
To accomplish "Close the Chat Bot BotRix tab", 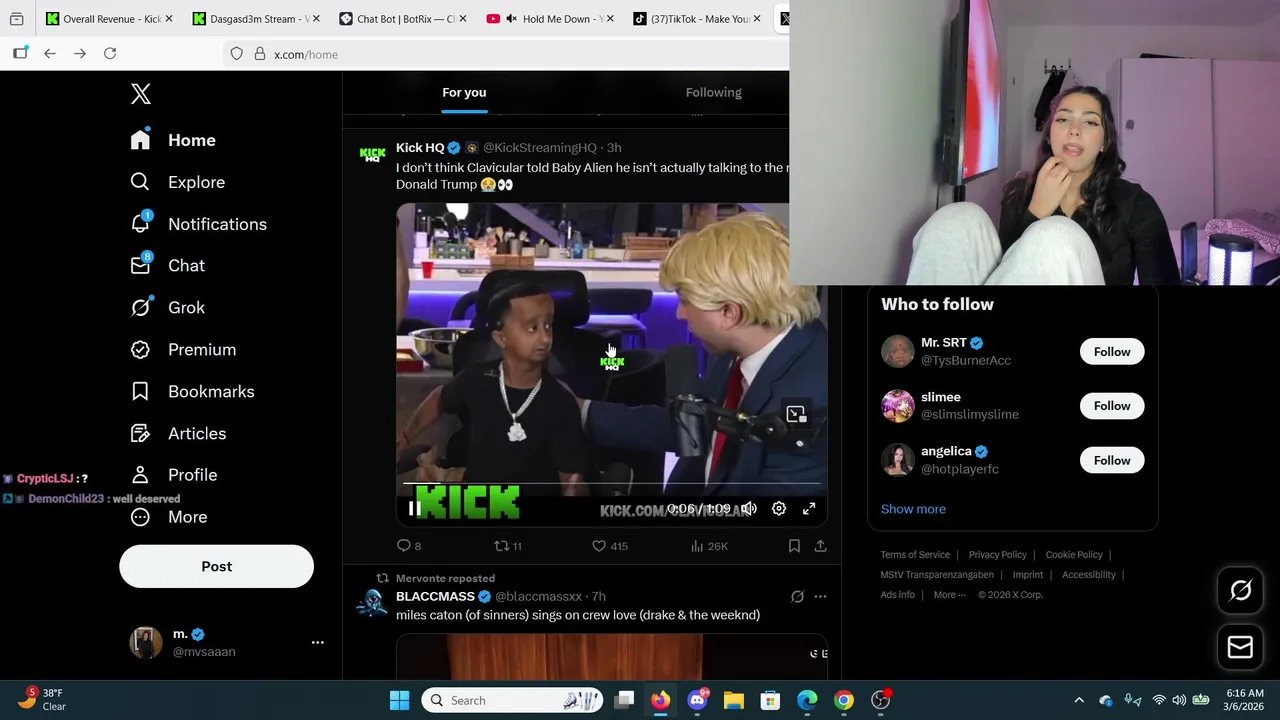I will 462,19.
